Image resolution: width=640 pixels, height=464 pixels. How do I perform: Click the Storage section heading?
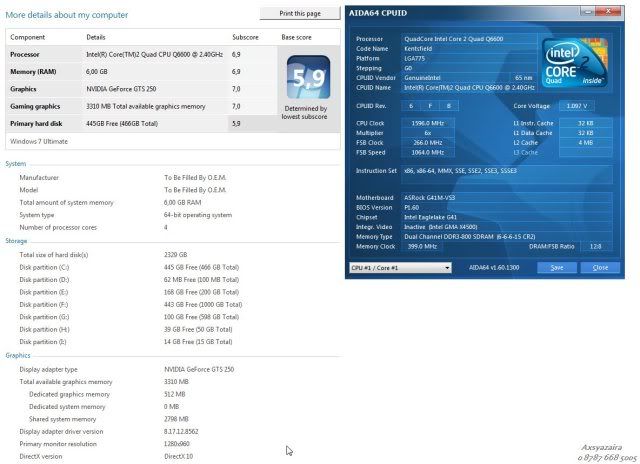point(16,241)
